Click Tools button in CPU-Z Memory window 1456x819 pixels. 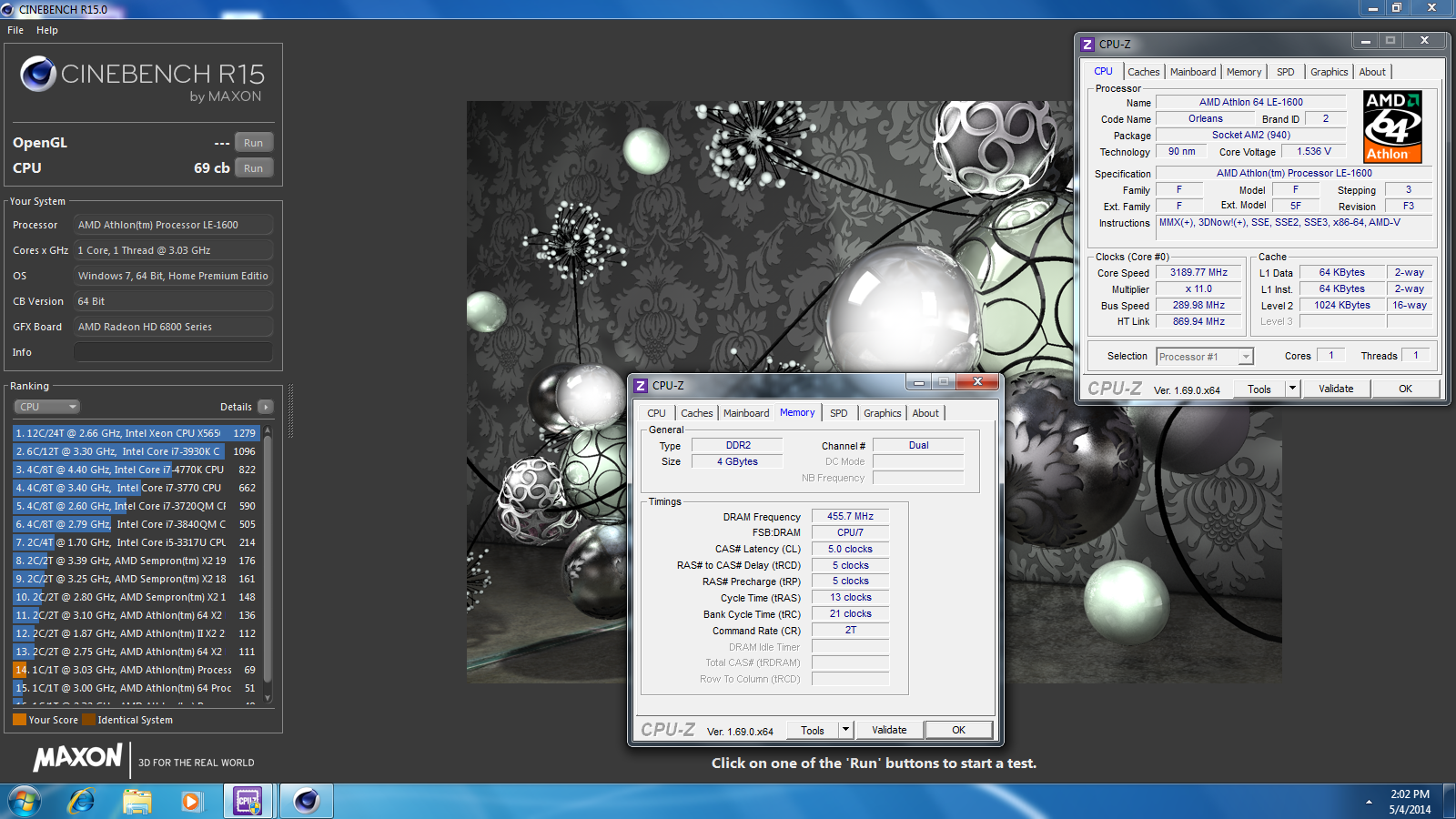[813, 730]
